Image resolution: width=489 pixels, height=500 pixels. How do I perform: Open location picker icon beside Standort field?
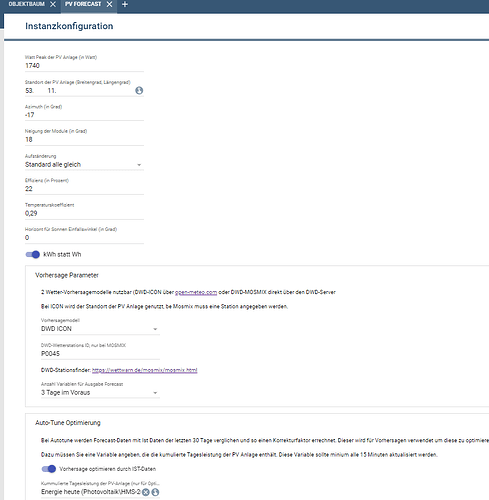(139, 90)
